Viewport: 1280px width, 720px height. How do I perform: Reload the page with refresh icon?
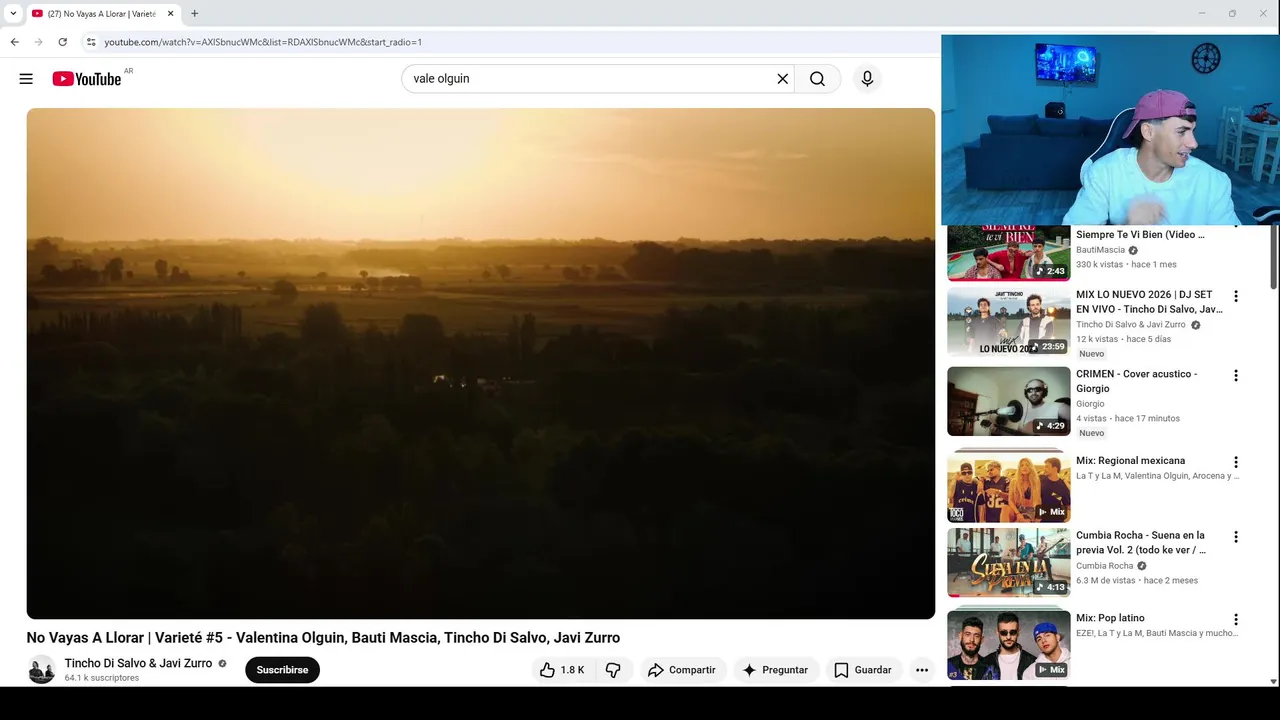tap(62, 42)
